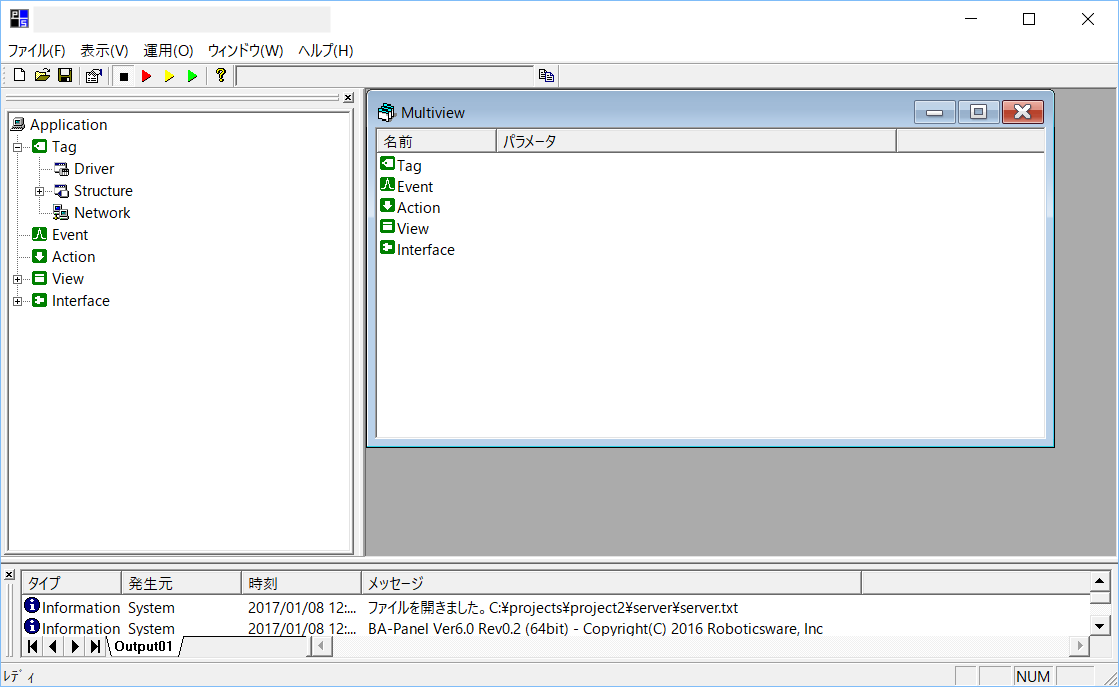Click the yellow play arrow
The image size is (1119, 687).
click(x=169, y=76)
